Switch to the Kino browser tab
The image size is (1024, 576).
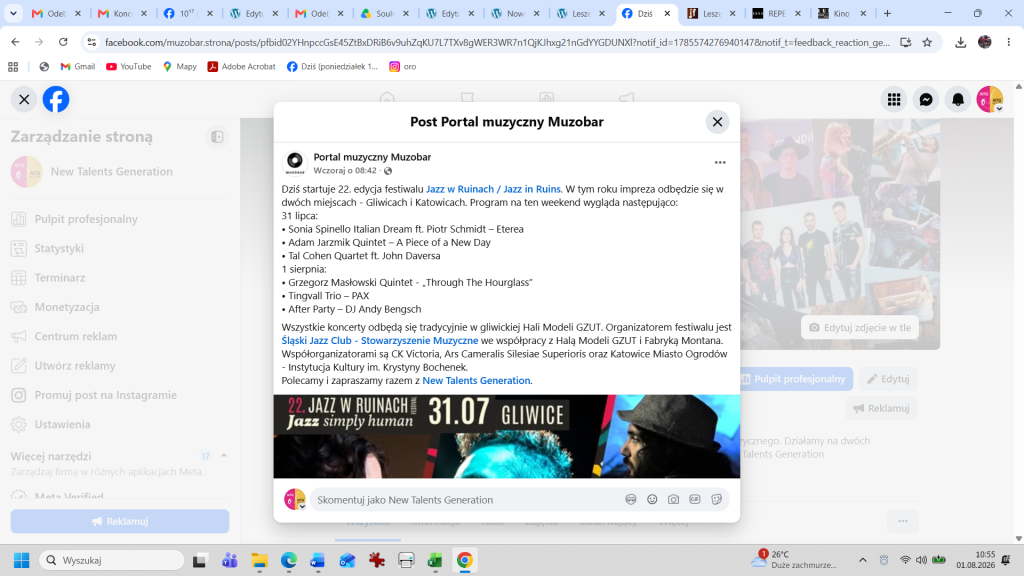click(x=842, y=13)
